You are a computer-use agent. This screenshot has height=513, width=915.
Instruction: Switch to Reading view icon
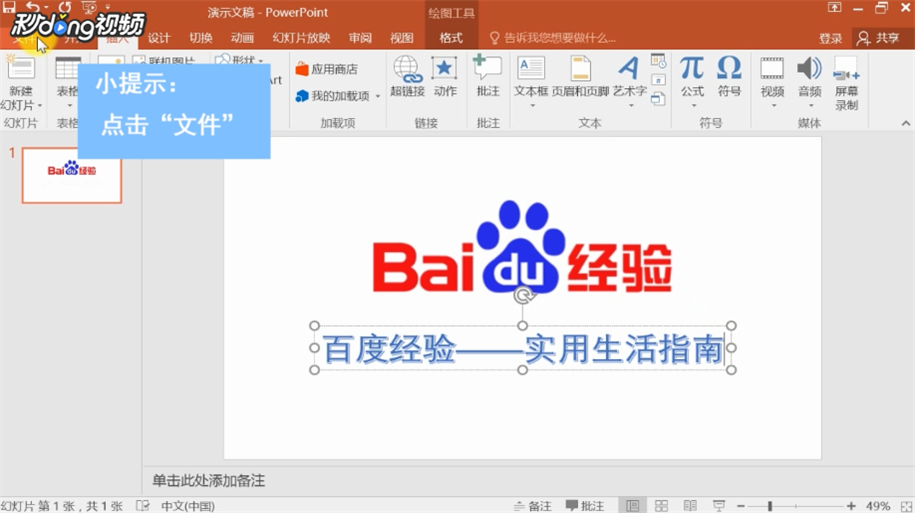pyautogui.click(x=690, y=506)
